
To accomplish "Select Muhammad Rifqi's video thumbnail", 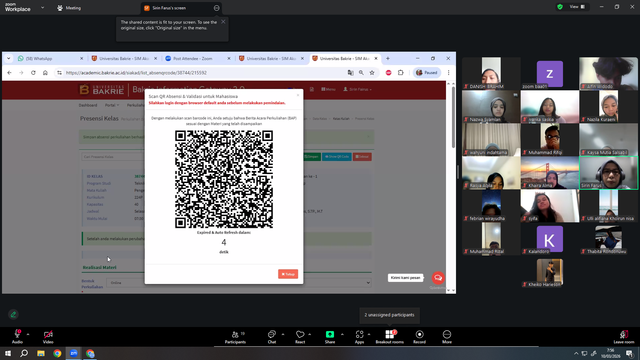I will coord(549,140).
